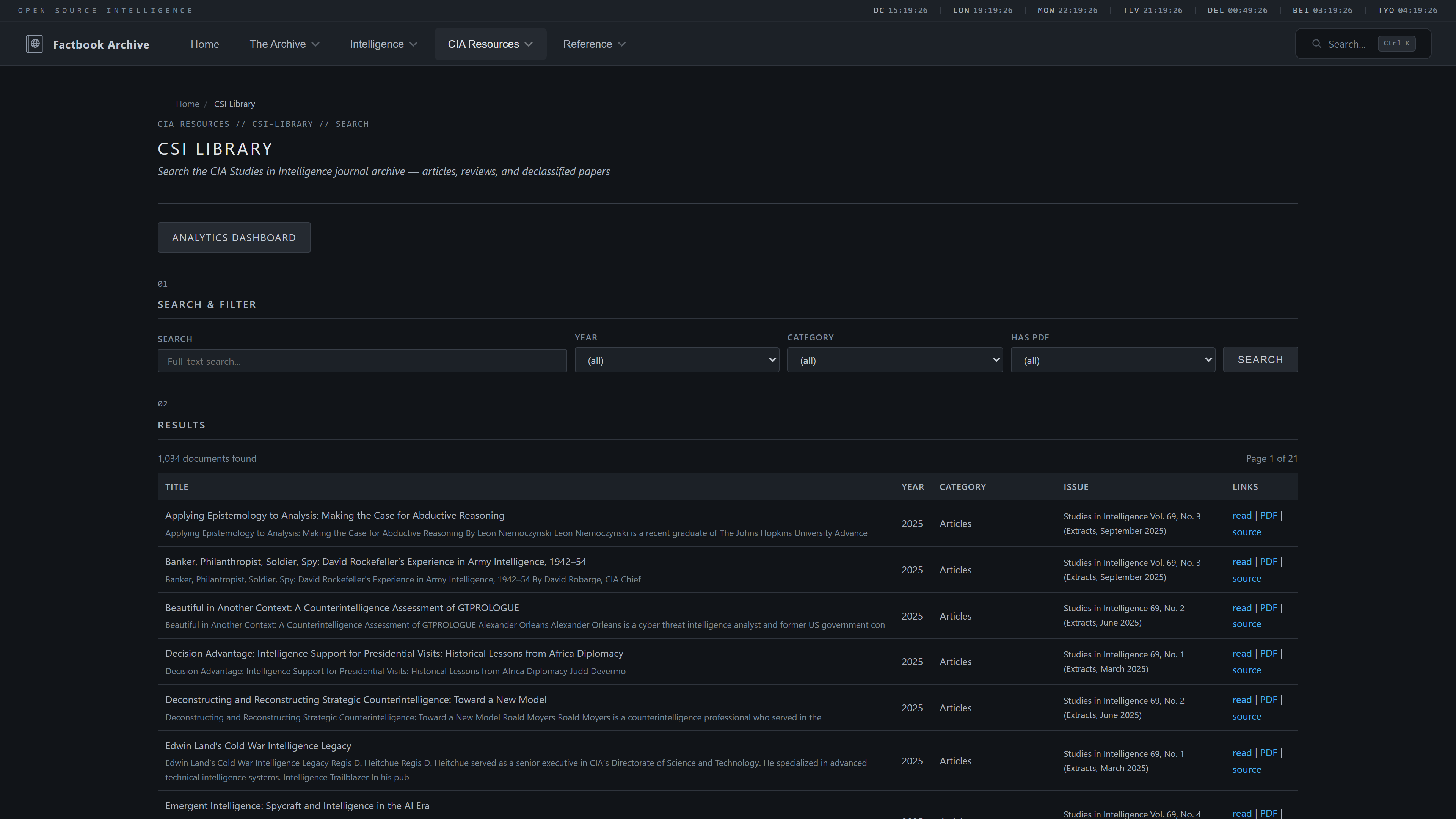The height and width of the screenshot is (819, 1456).
Task: Open the CIA Resources chevron
Action: click(529, 44)
